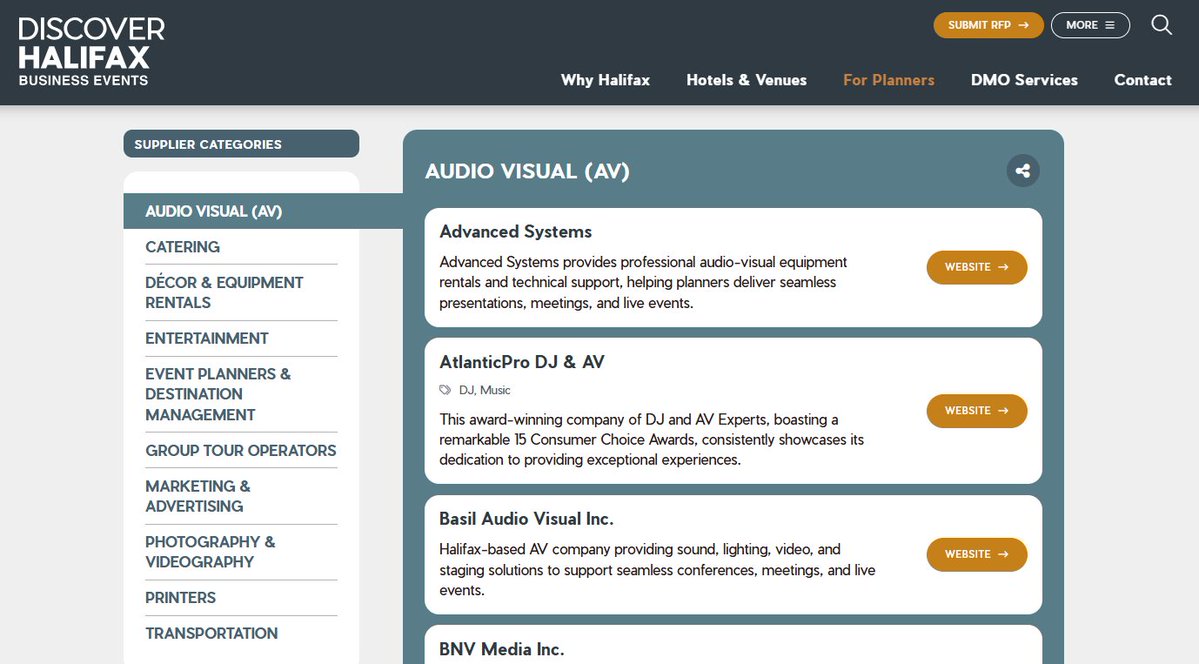Image resolution: width=1199 pixels, height=664 pixels.
Task: Select Photography & Videography category
Action: tap(210, 552)
